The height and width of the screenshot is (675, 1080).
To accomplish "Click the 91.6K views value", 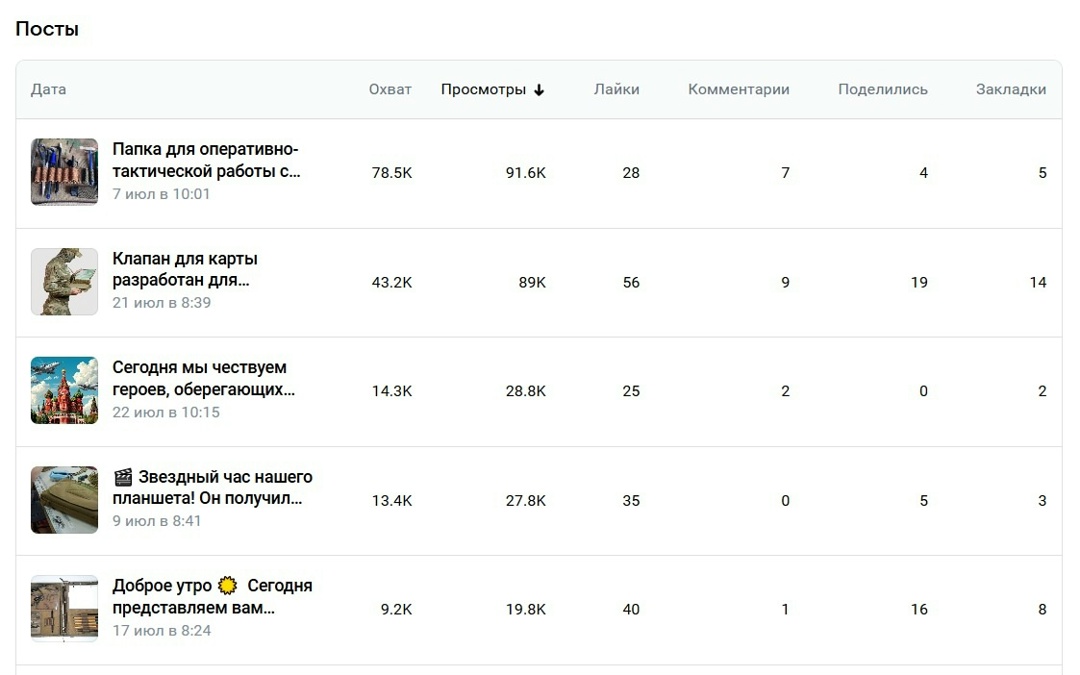I will pyautogui.click(x=526, y=173).
